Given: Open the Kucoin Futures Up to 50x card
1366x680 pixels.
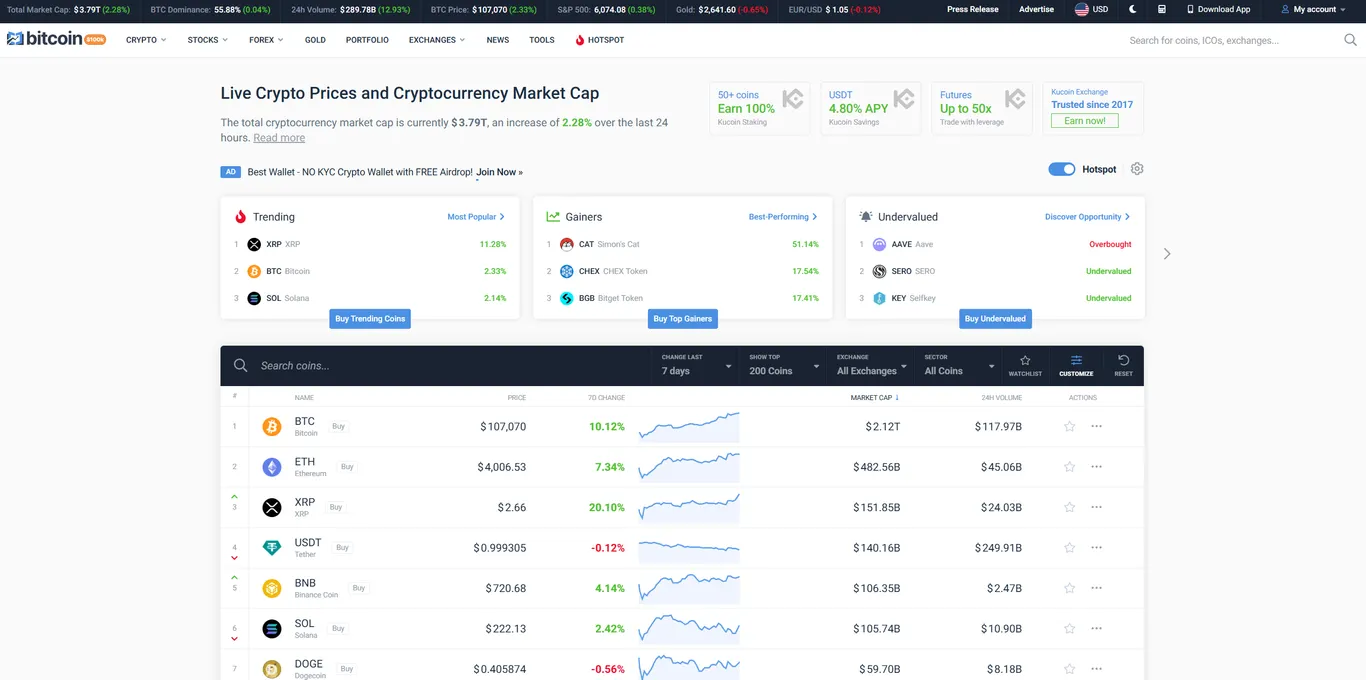Looking at the screenshot, I should pos(982,108).
